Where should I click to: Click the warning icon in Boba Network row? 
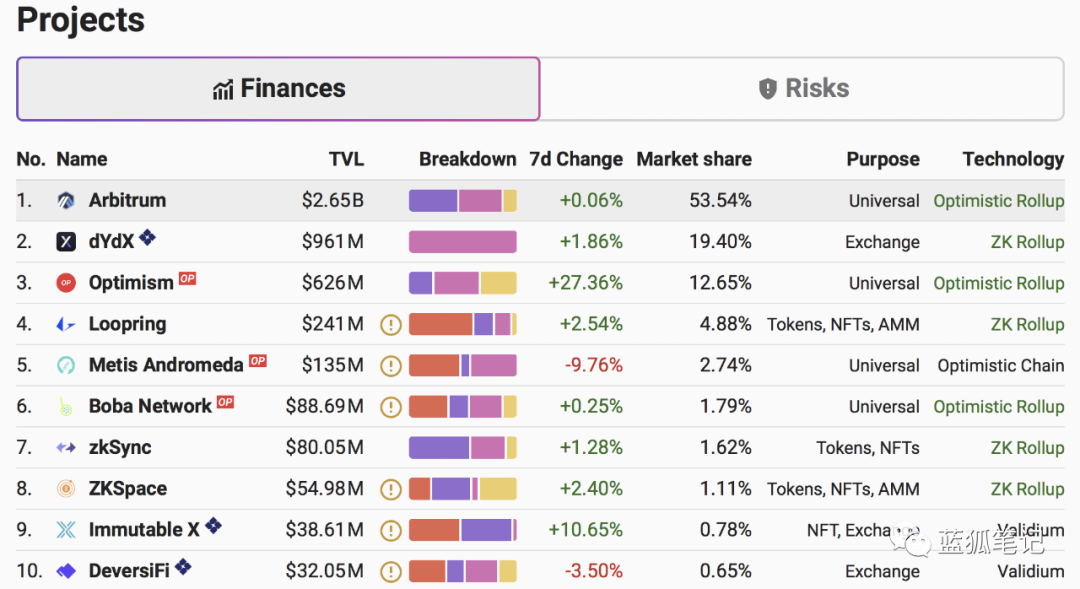[391, 407]
